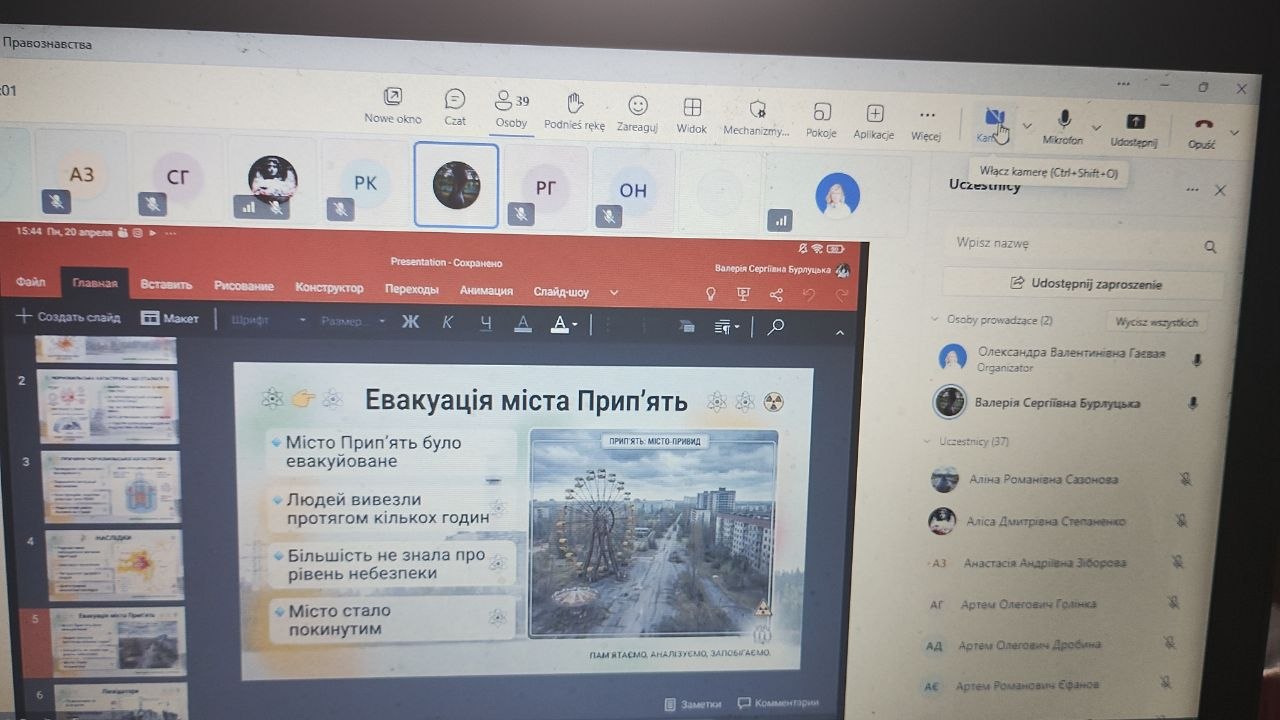Click the Wpisz nazwę search field
1280x720 pixels.
[1070, 244]
